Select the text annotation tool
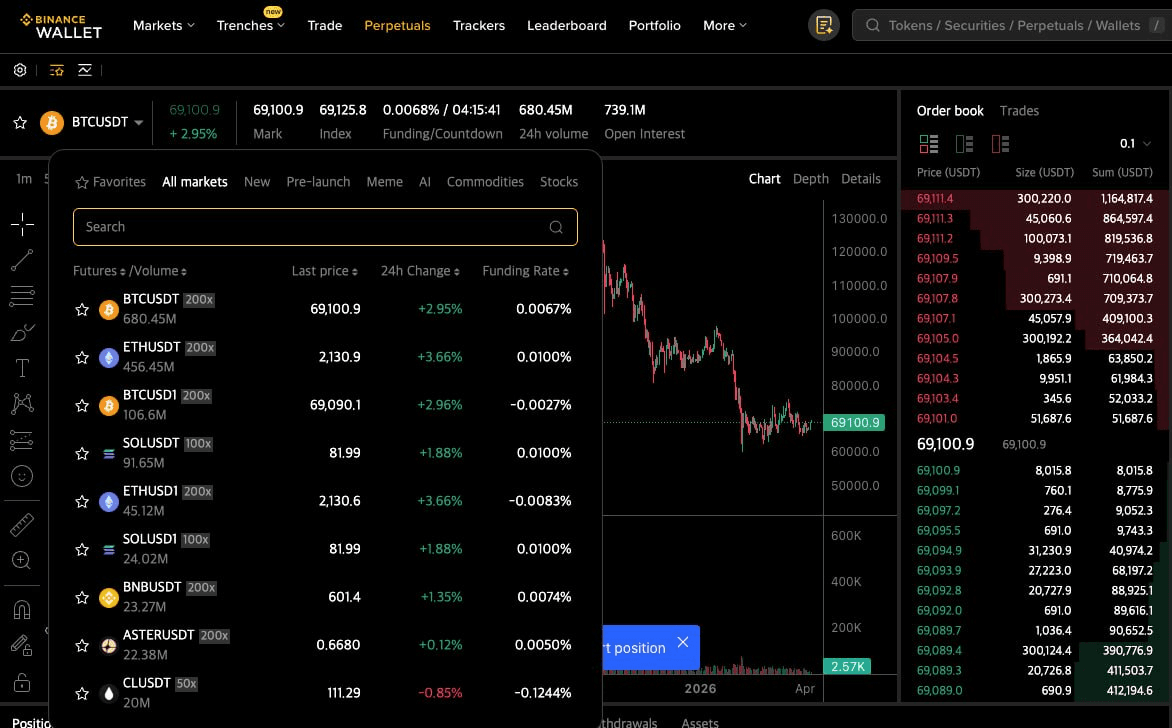Image resolution: width=1172 pixels, height=728 pixels. pyautogui.click(x=22, y=368)
